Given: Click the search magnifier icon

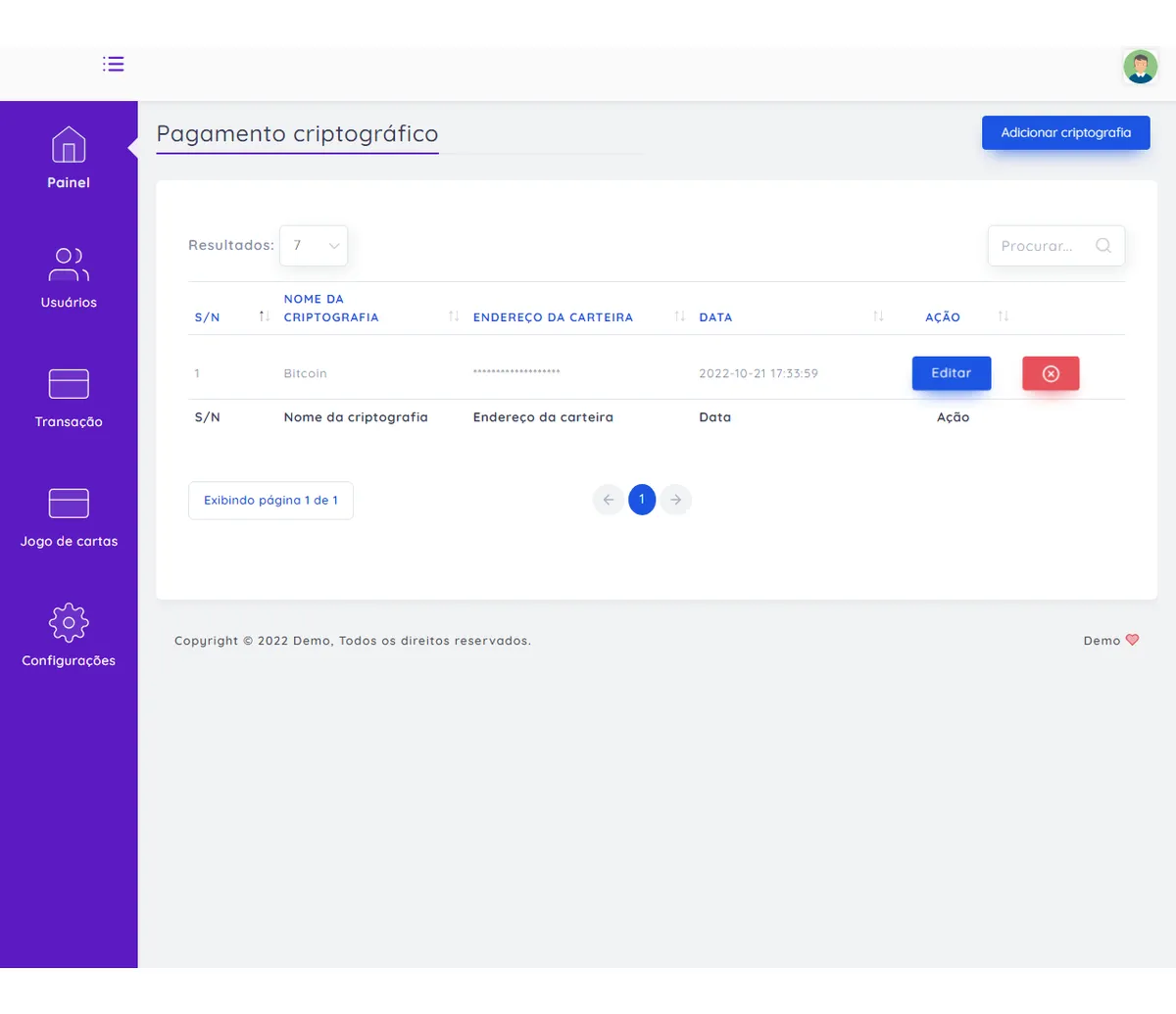Looking at the screenshot, I should [x=1103, y=246].
